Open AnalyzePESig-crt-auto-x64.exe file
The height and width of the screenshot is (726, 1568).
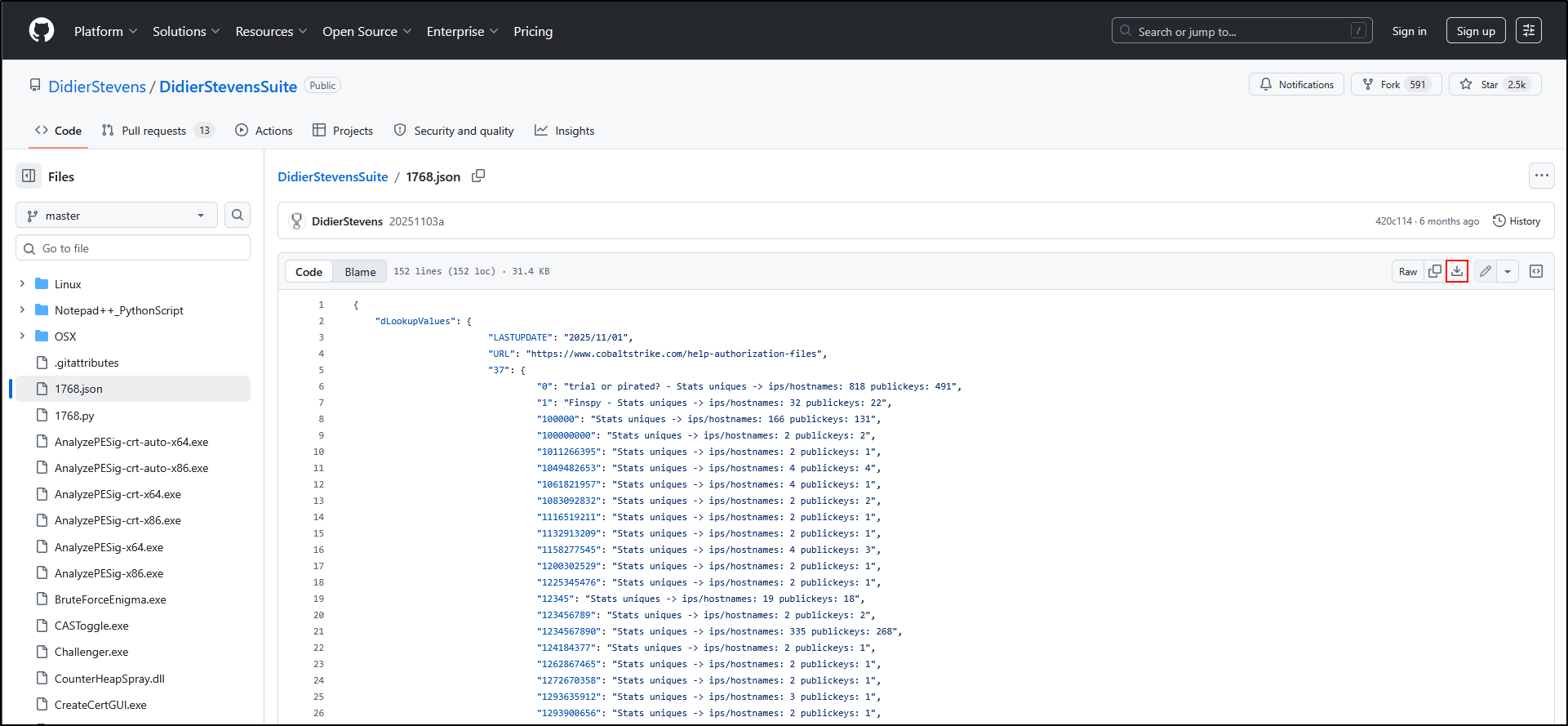131,442
